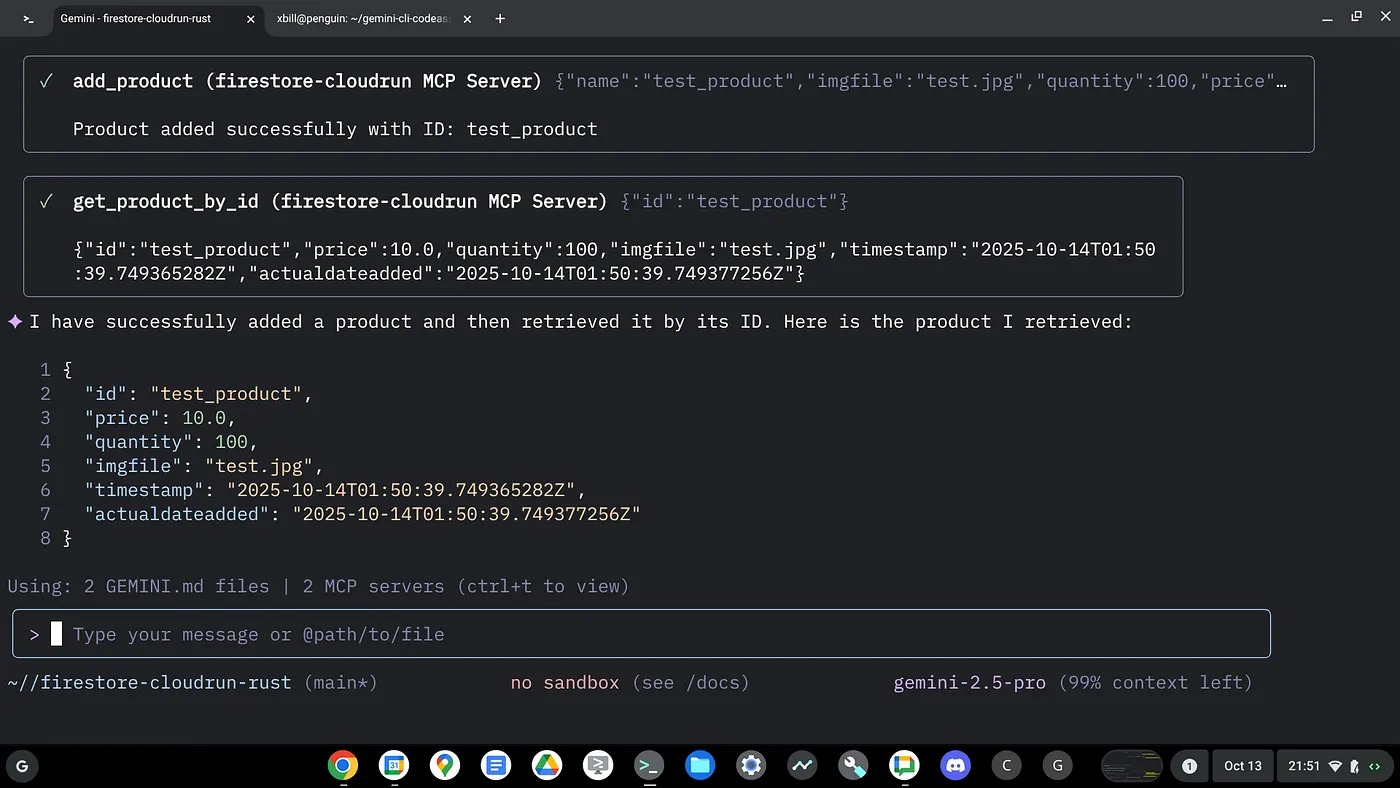Switch to the xbill@penguin terminal tab
This screenshot has height=788, width=1400.
tap(364, 18)
